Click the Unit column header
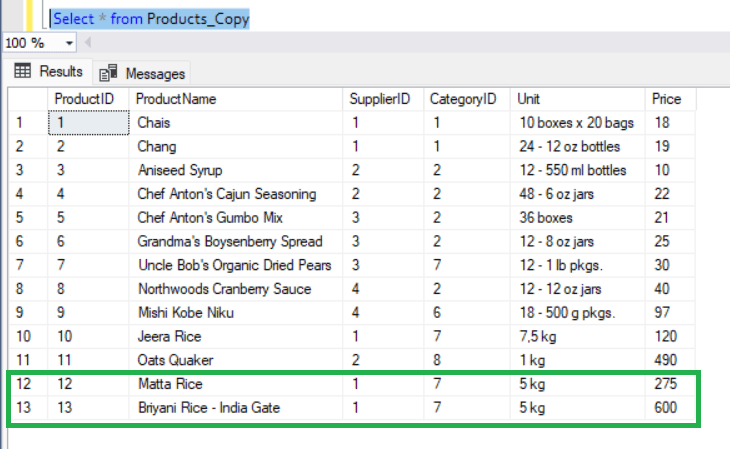Image resolution: width=730 pixels, height=449 pixels. (x=529, y=99)
